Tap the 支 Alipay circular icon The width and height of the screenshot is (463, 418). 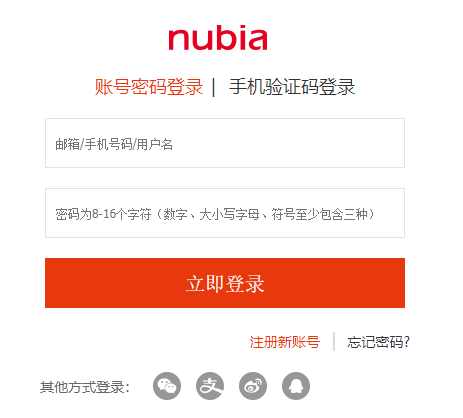click(210, 386)
